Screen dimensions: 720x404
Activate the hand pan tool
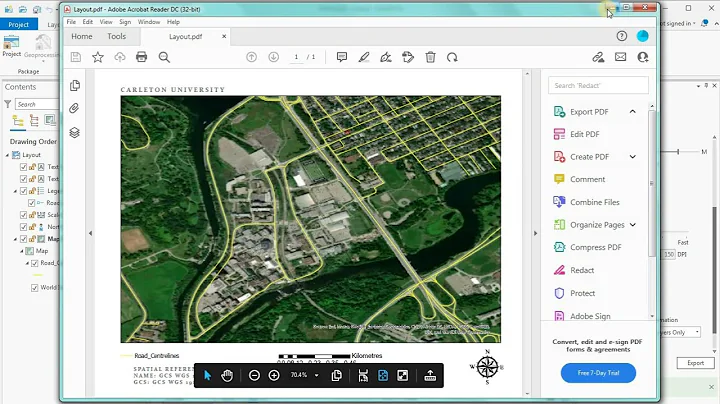tap(227, 376)
